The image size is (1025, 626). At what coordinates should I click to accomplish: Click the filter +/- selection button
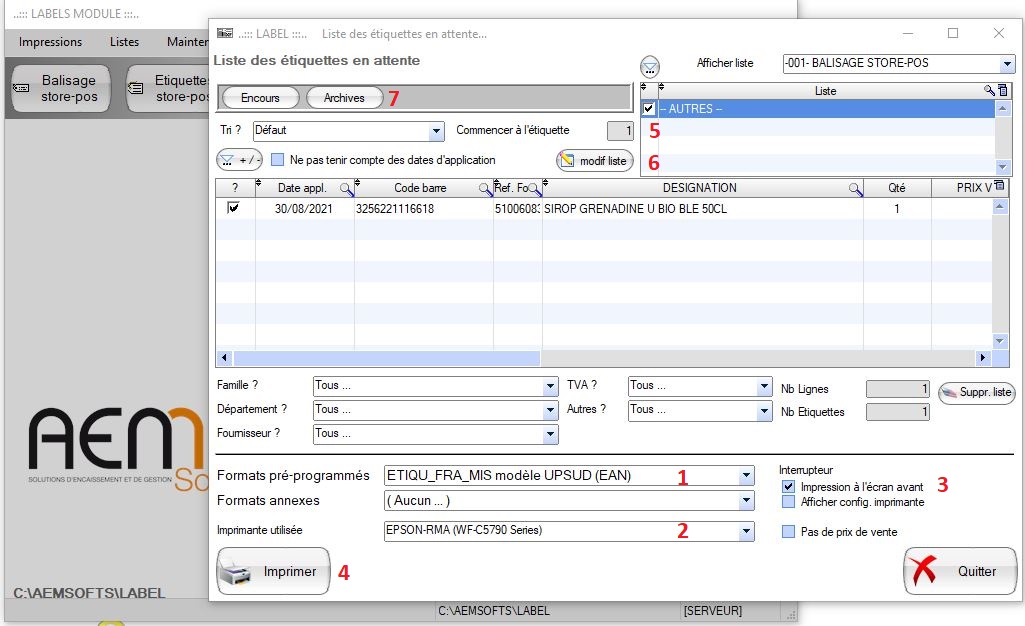pyautogui.click(x=239, y=160)
